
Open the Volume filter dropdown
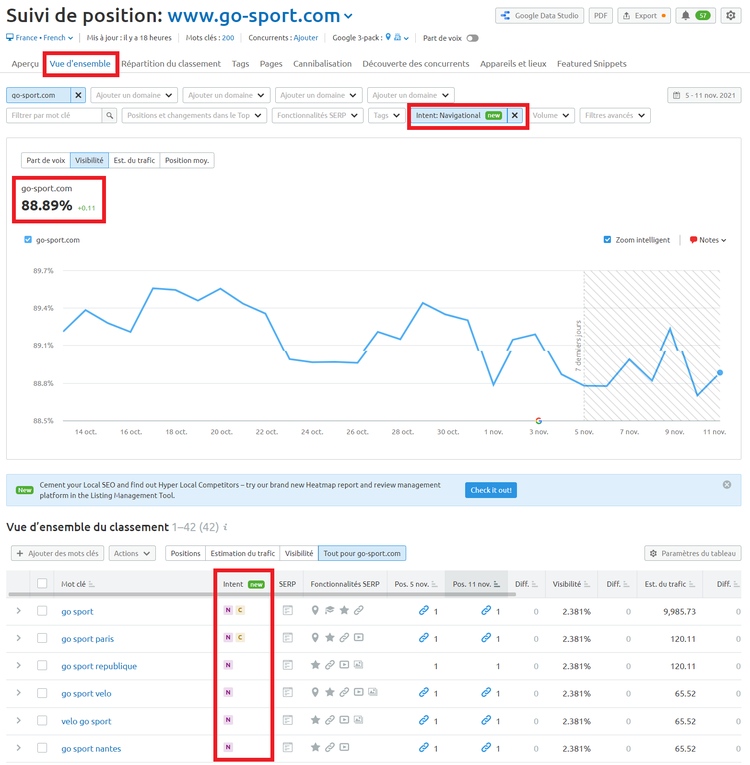(550, 116)
